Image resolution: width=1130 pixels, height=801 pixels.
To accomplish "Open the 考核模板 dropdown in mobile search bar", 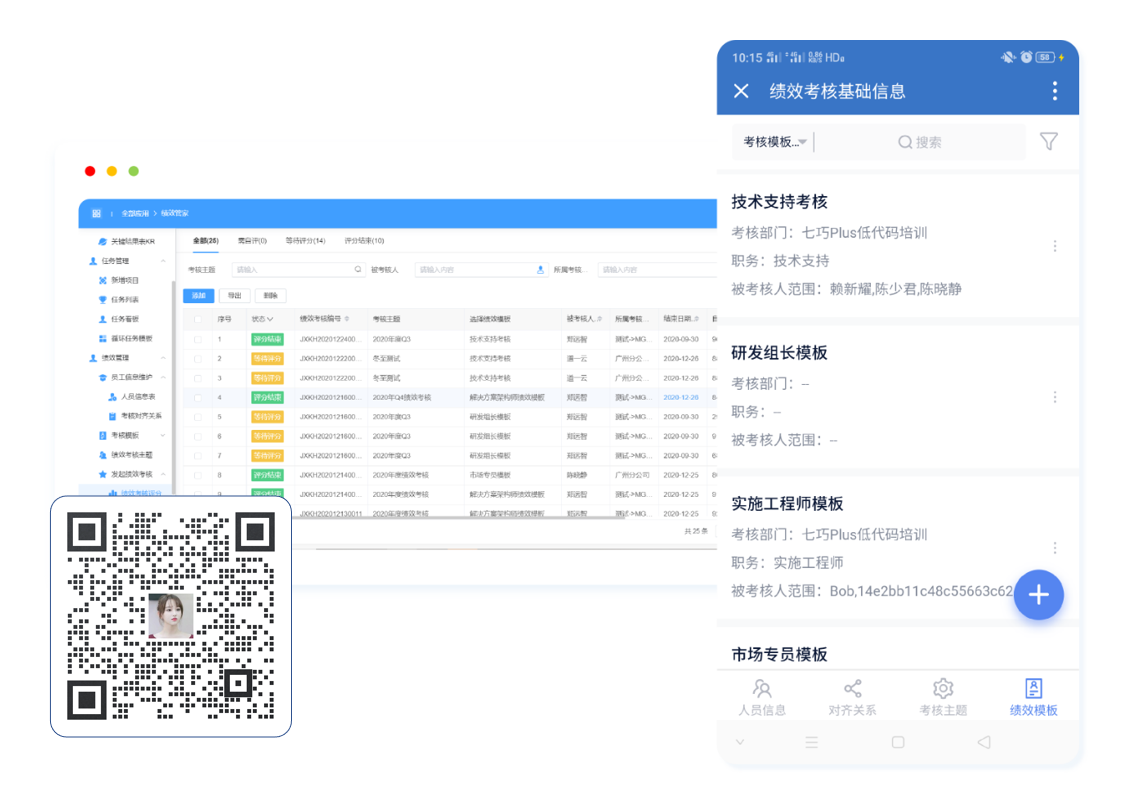I will click(x=774, y=142).
